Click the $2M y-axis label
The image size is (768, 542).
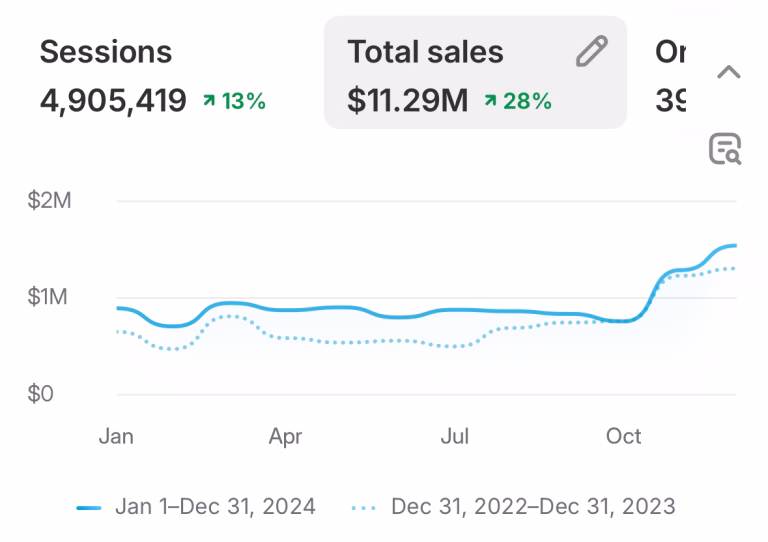pyautogui.click(x=49, y=201)
